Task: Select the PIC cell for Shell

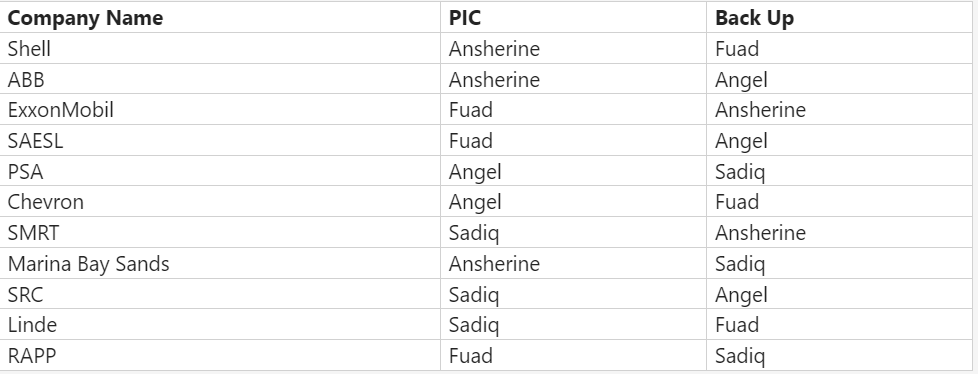Action: tap(573, 48)
